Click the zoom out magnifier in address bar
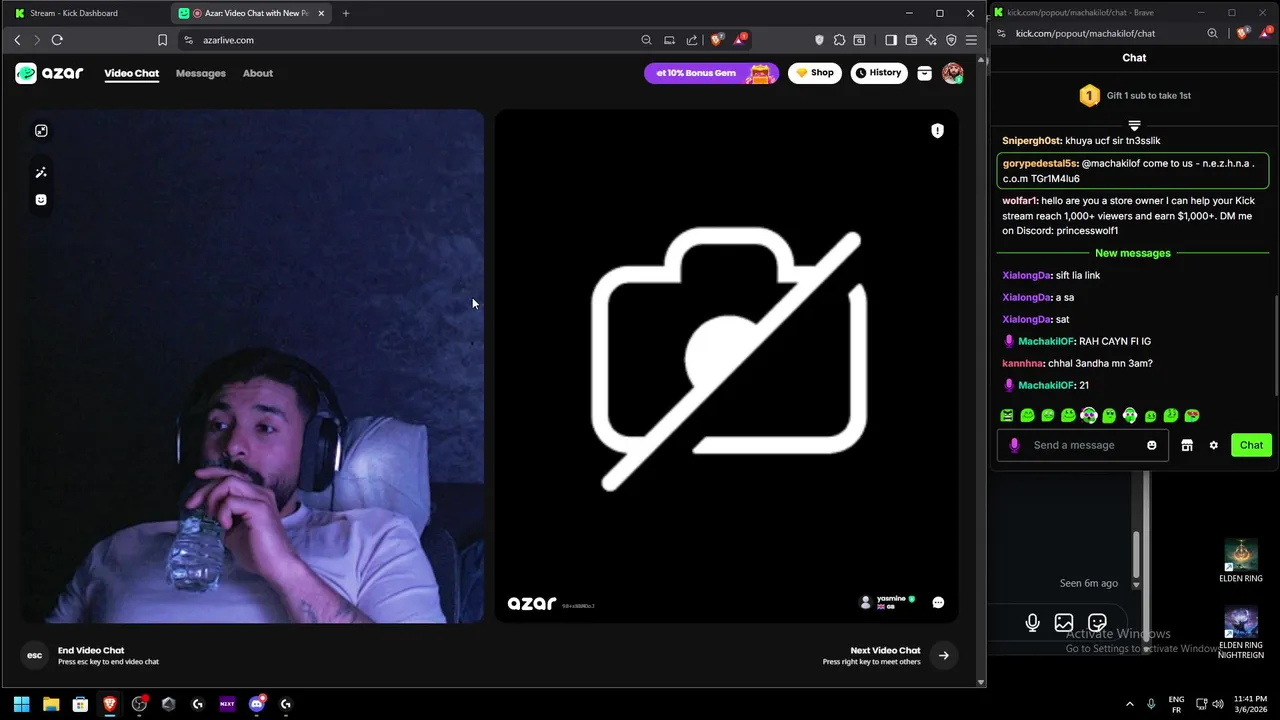Viewport: 1280px width, 720px height. point(646,40)
